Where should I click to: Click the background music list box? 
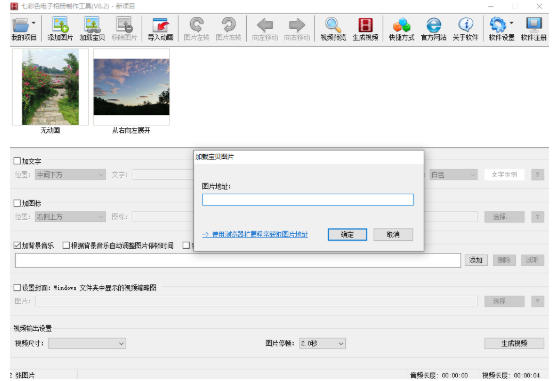(238, 261)
